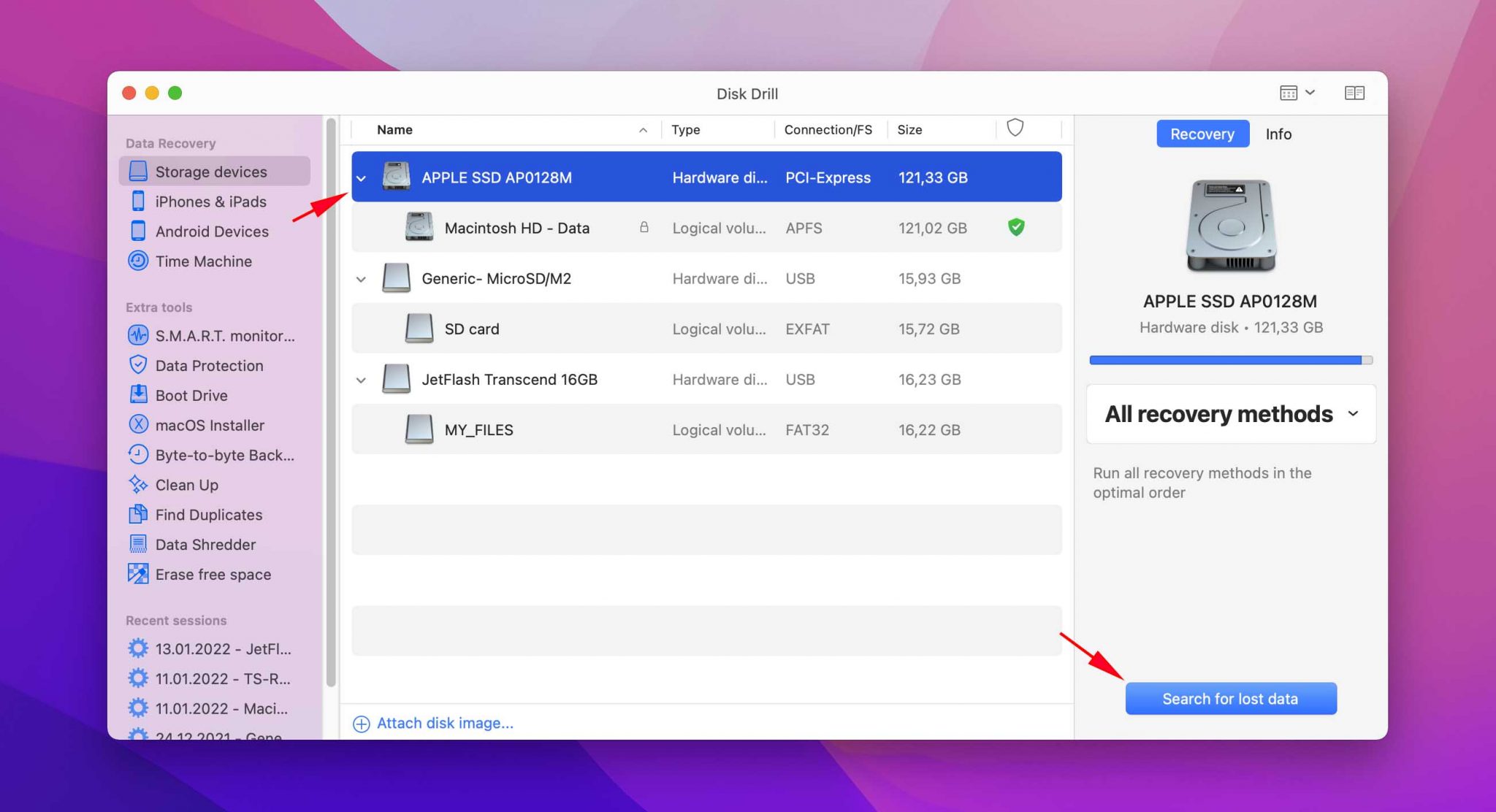Screen dimensions: 1496x812
Task: Click the Byte-to-byte Backup icon
Action: 138,454
